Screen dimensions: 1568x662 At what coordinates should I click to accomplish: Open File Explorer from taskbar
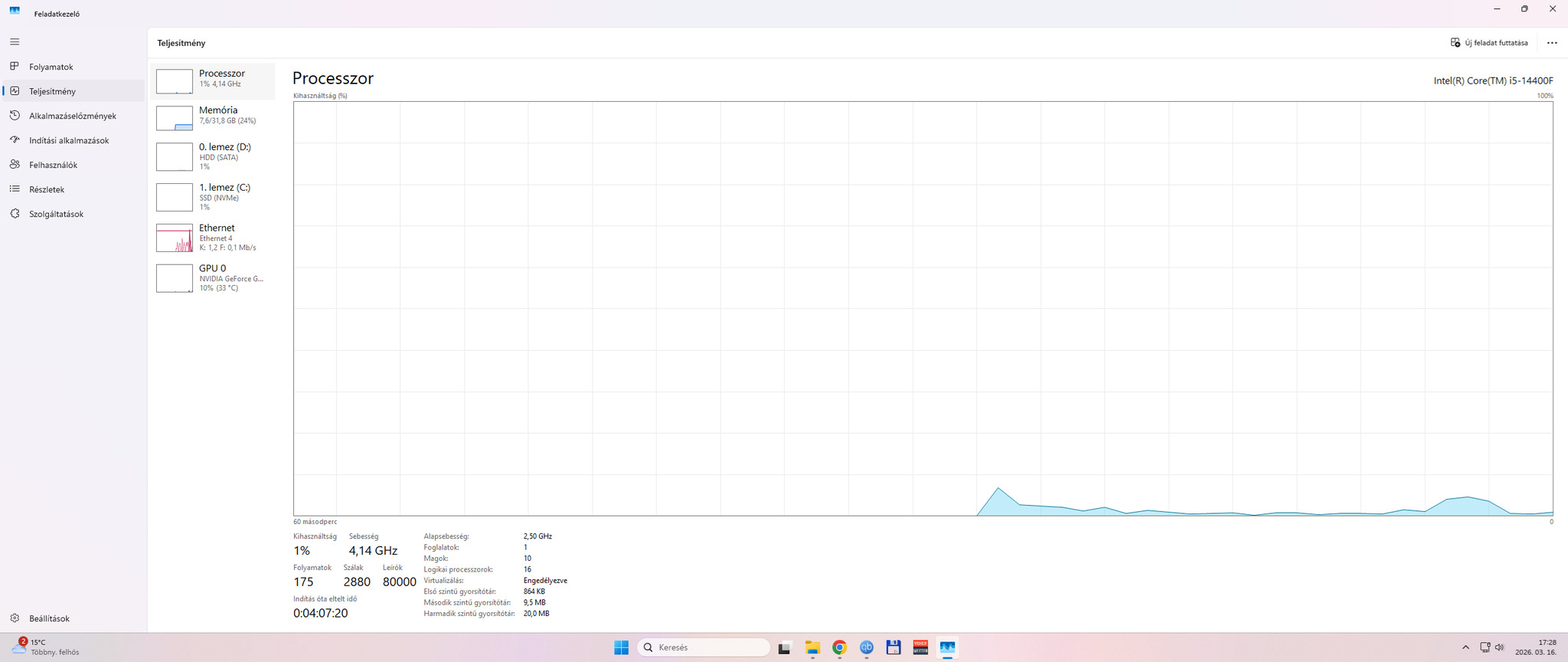point(812,647)
